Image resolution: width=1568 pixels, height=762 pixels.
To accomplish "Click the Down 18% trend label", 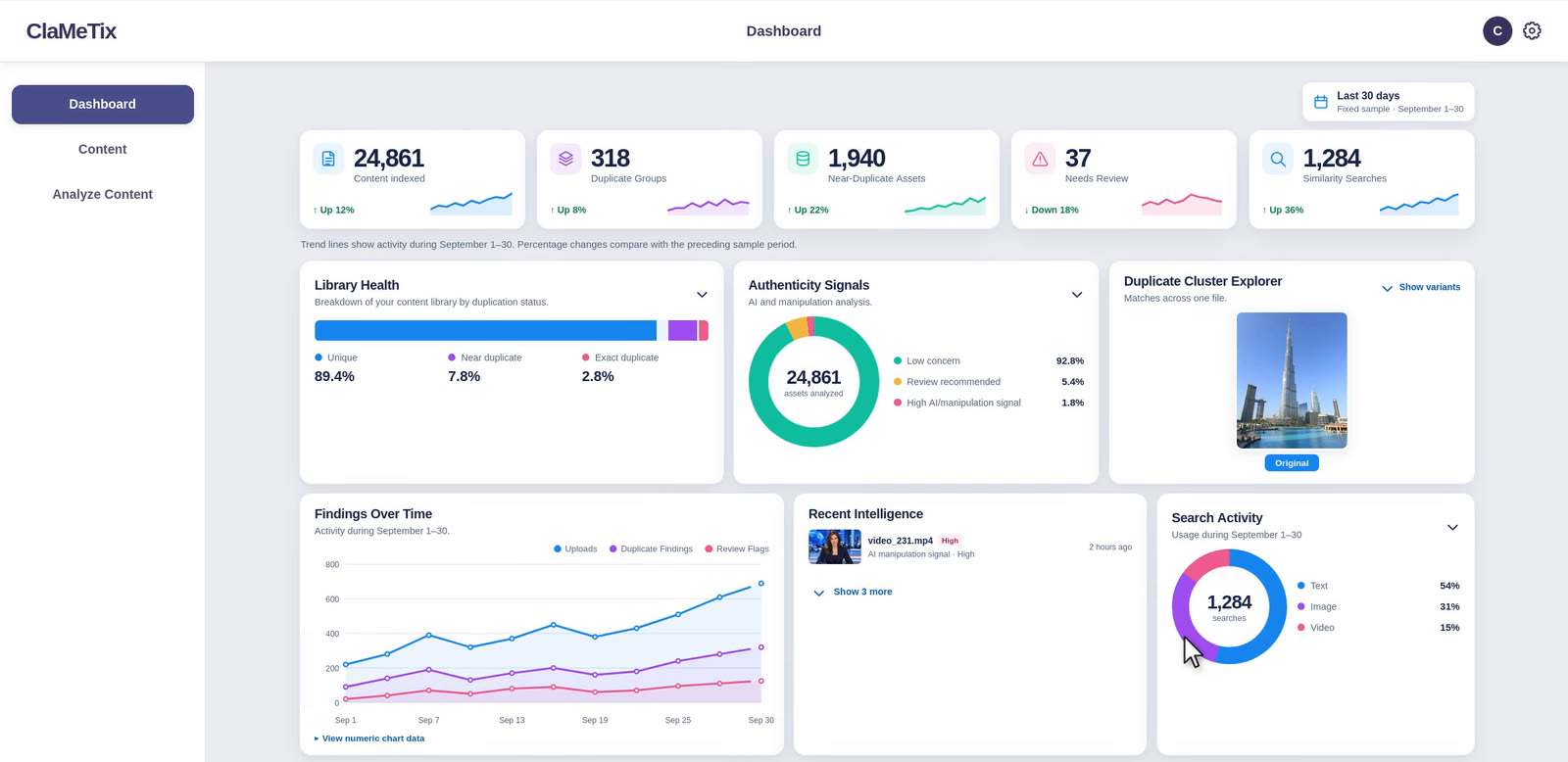I will pos(1052,211).
